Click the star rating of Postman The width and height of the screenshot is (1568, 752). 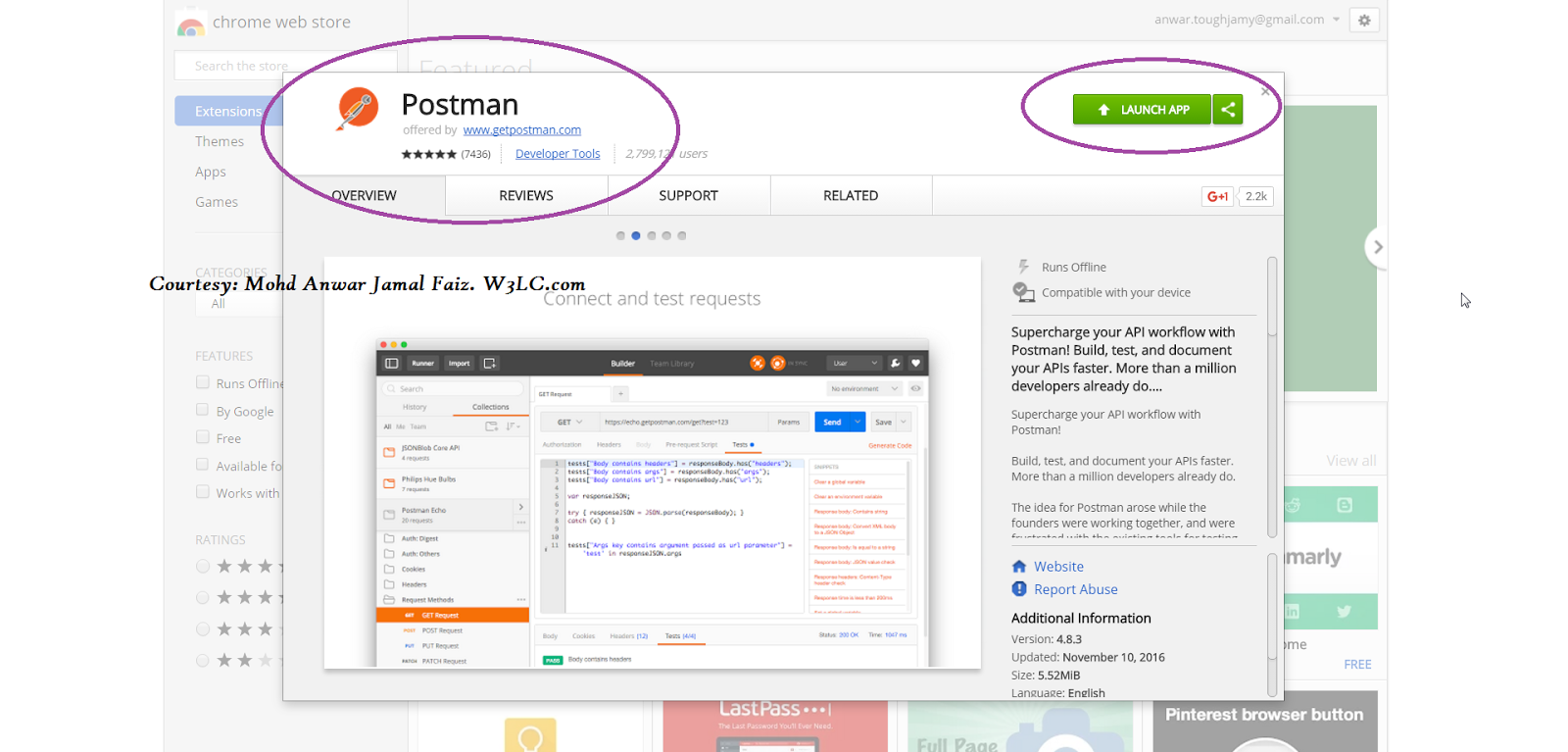(x=428, y=154)
